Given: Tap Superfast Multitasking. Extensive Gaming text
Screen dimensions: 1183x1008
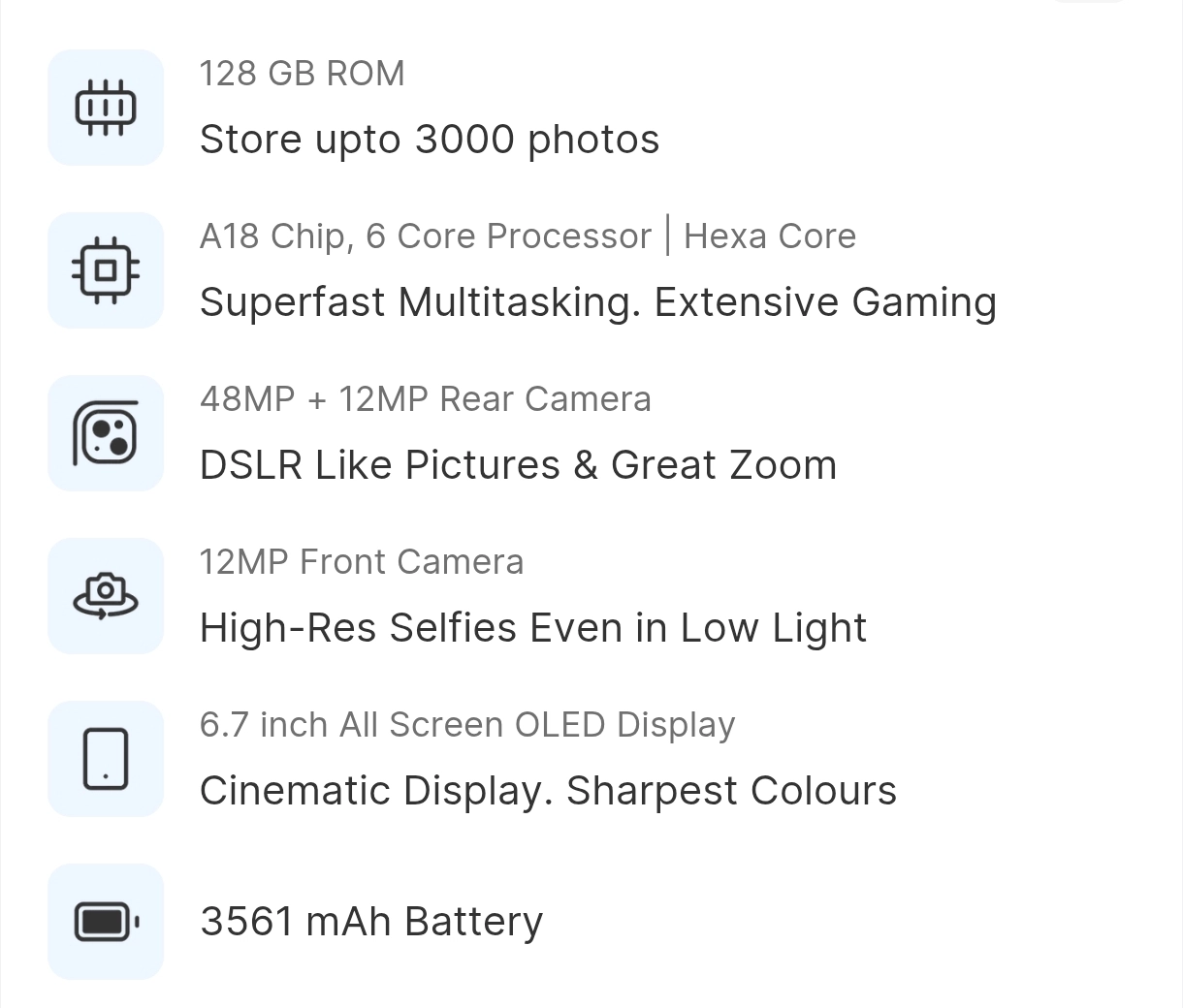Looking at the screenshot, I should tap(598, 302).
